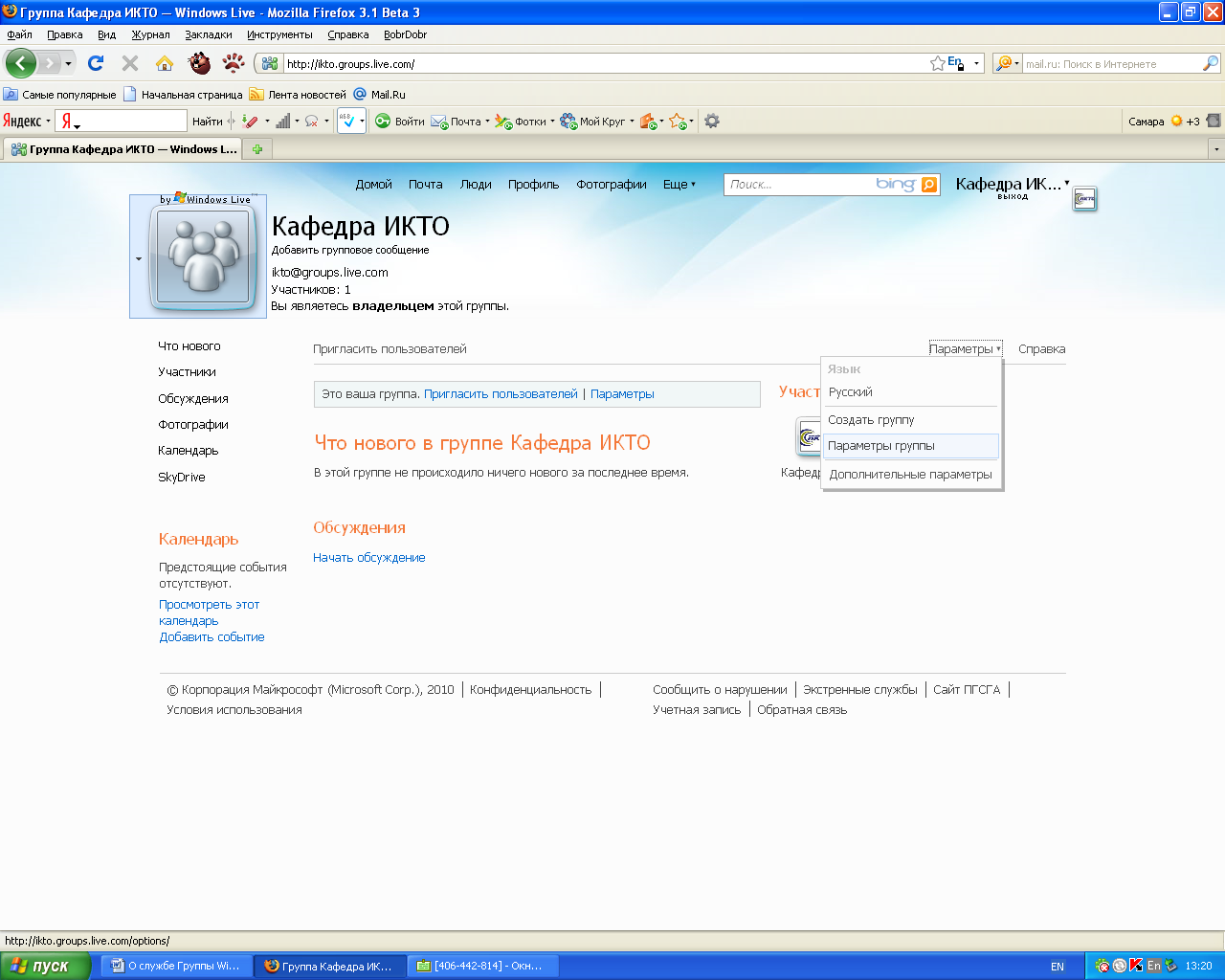The height and width of the screenshot is (980, 1225).
Task: Select Параметры группы in dropdown menu
Action: click(x=910, y=446)
